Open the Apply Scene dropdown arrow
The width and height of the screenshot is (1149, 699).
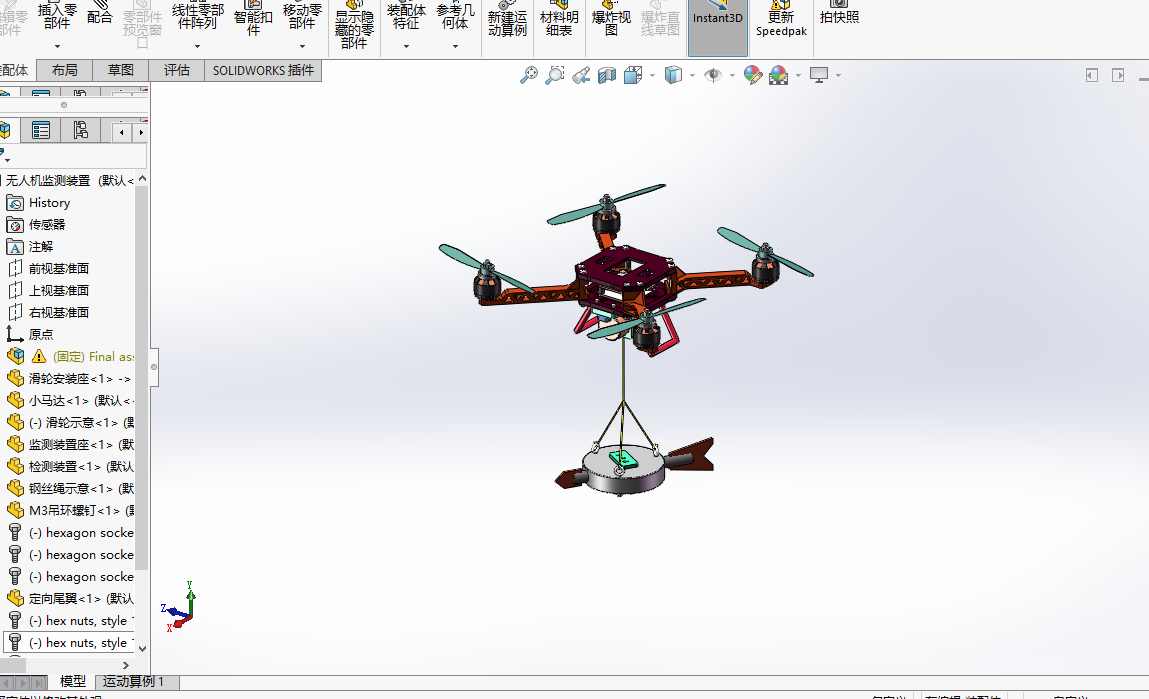798,75
